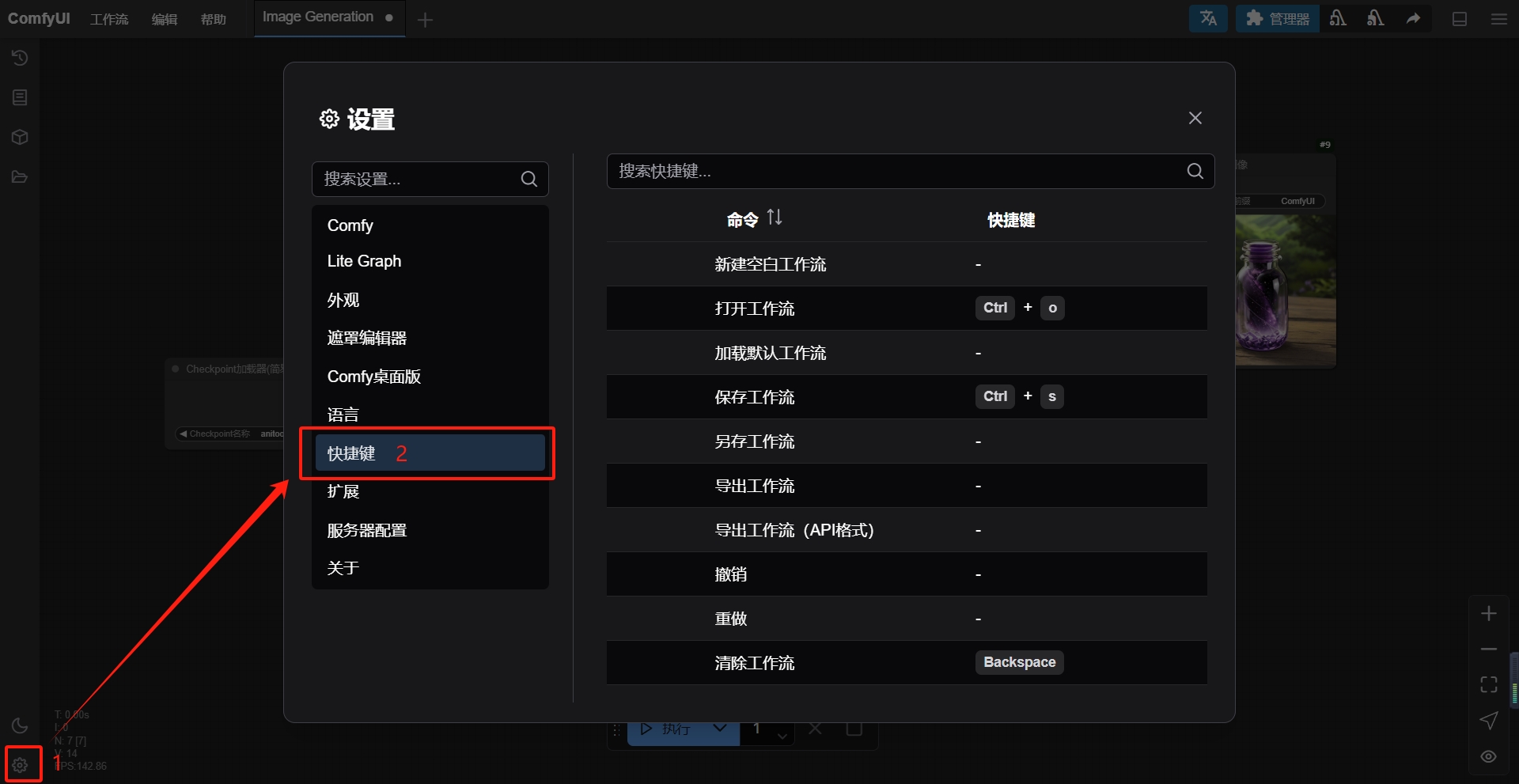The width and height of the screenshot is (1519, 784).
Task: Click the 保存工作流 command row
Action: 907,397
